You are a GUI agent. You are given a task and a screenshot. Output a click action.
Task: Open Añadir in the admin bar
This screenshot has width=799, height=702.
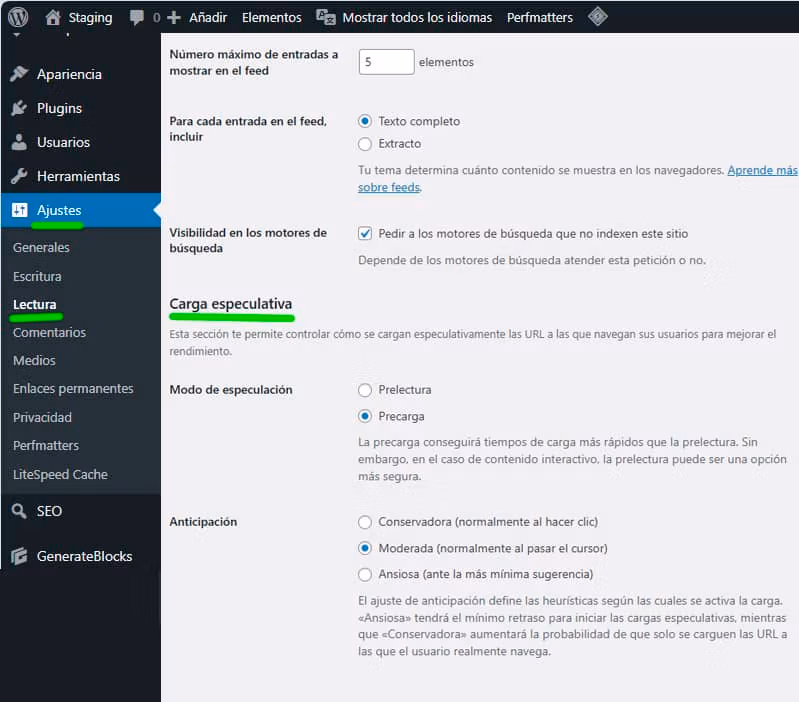(208, 17)
